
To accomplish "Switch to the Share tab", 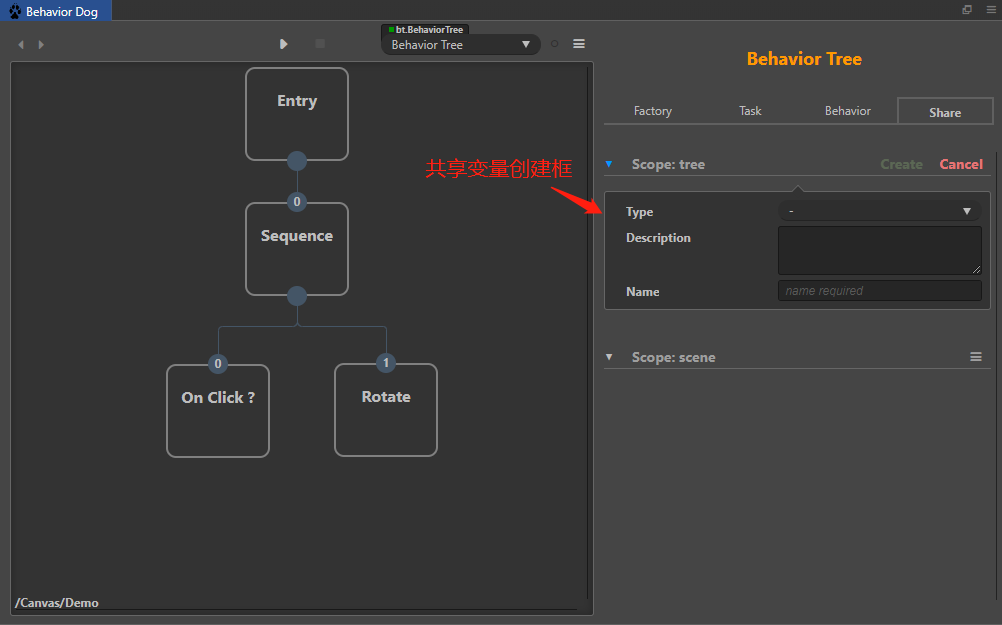I will point(945,111).
